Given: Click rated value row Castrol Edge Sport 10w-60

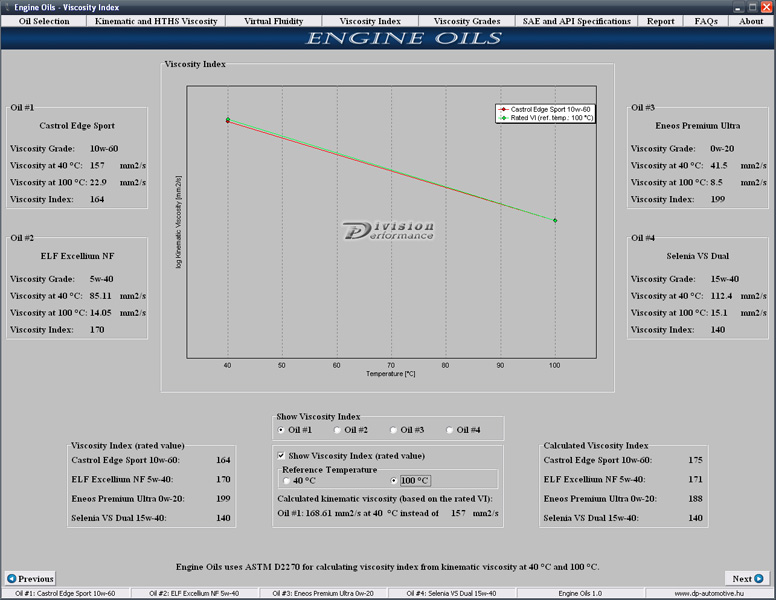Looking at the screenshot, I should [150, 460].
